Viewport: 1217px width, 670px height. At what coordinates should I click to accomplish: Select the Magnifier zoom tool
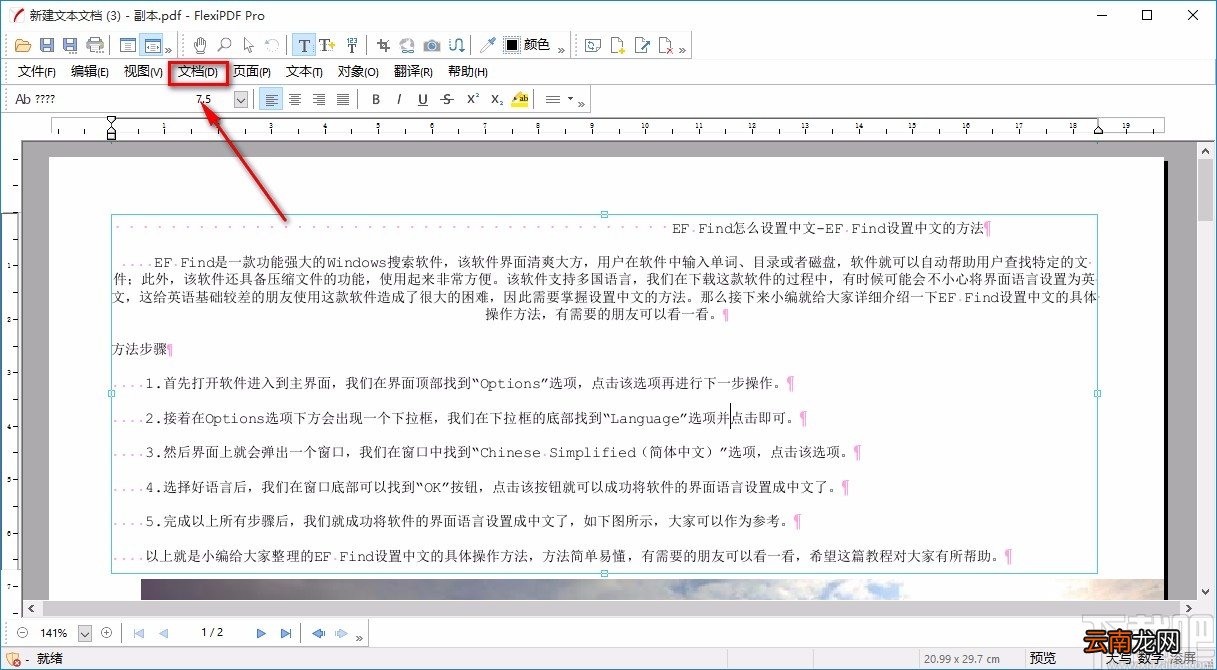225,45
